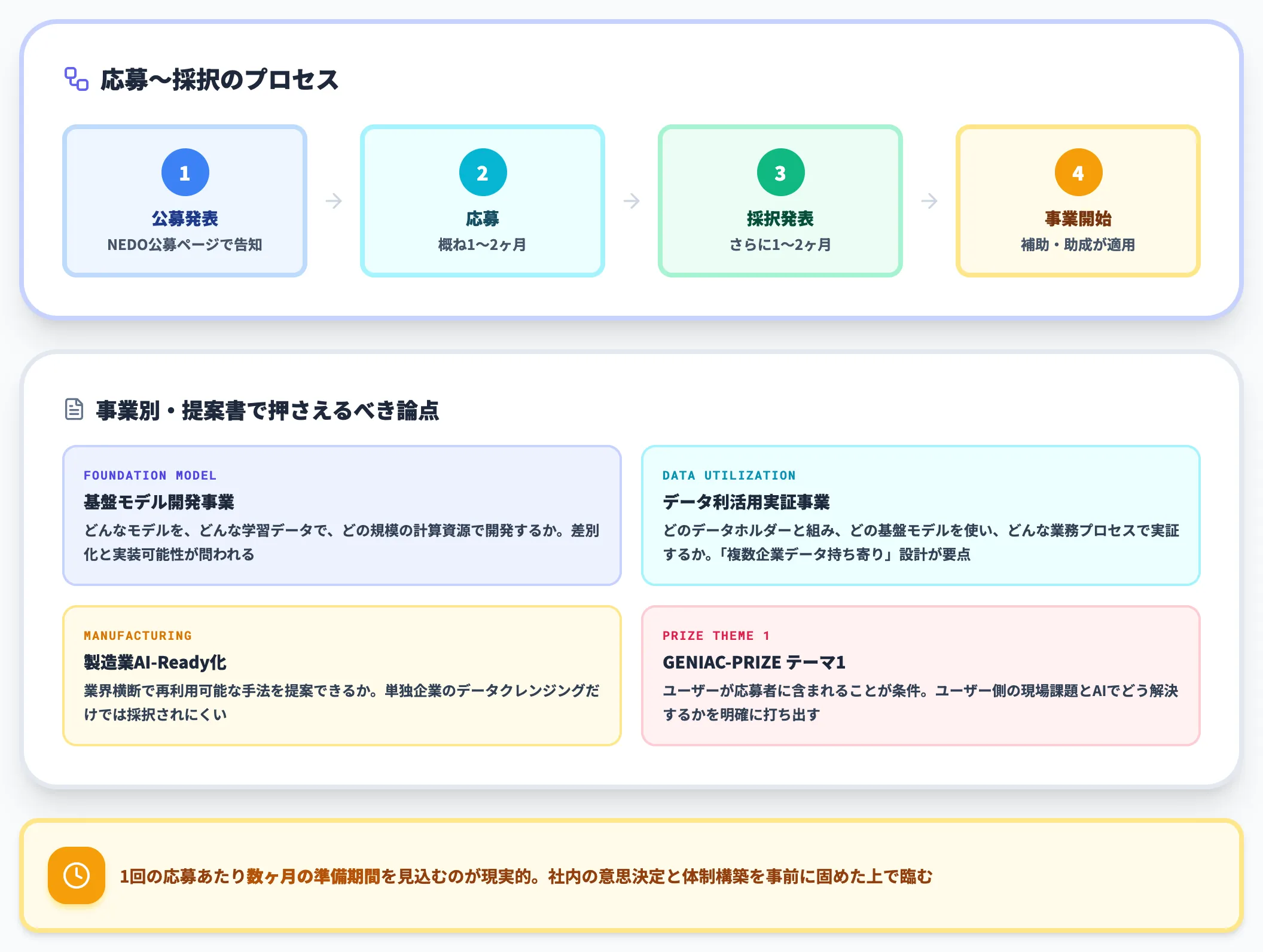Select the 採択発表 step title
This screenshot has height=952, width=1263.
point(780,219)
